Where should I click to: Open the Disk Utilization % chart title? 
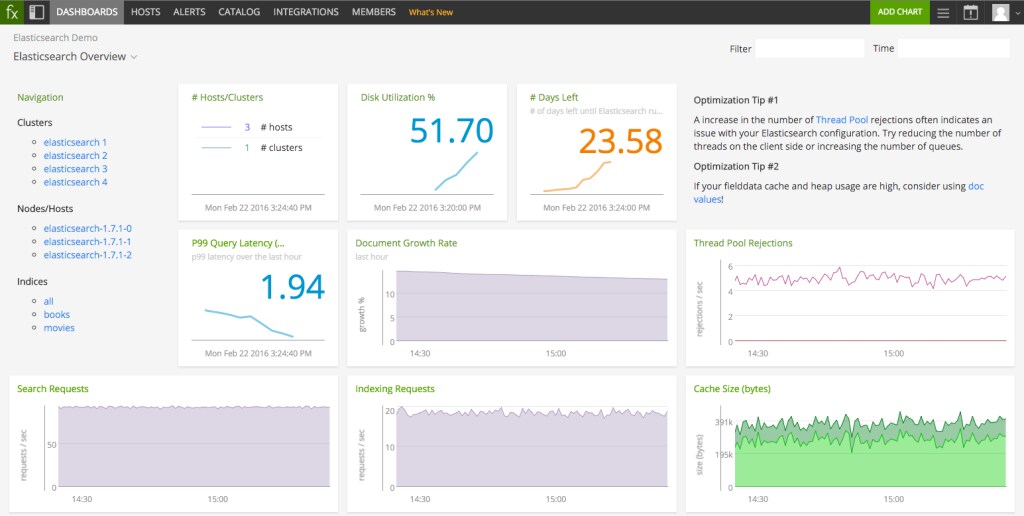[x=398, y=97]
